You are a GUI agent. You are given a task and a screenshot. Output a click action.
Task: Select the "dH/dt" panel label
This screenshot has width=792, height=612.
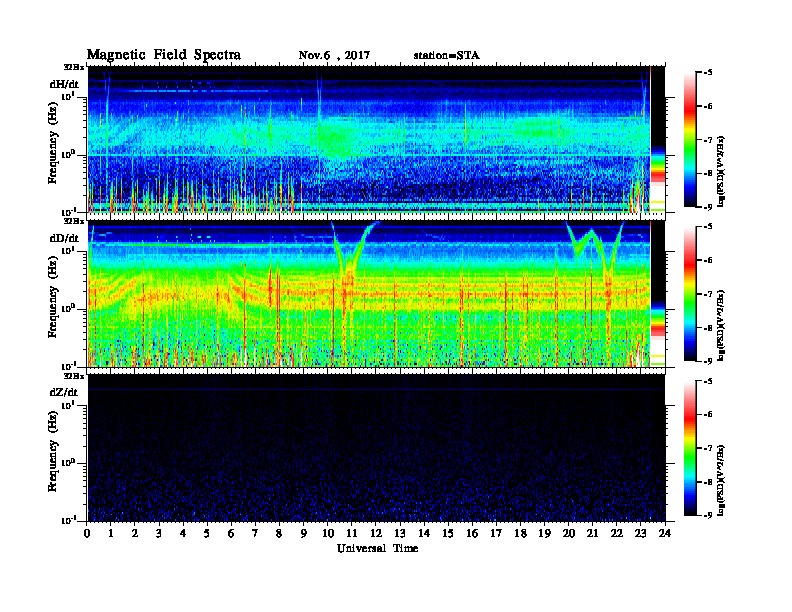coord(64,84)
